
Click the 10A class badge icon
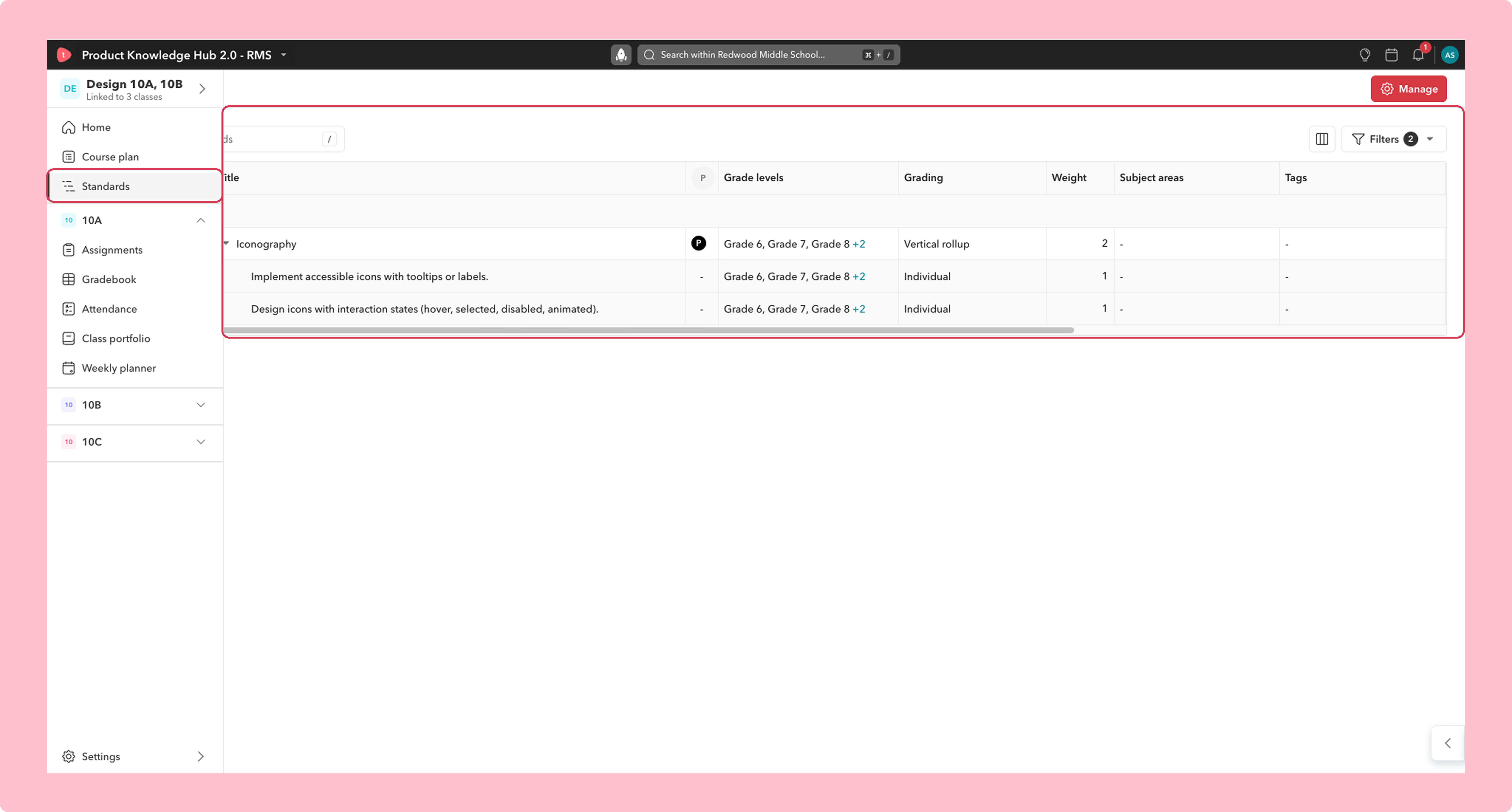(x=69, y=221)
